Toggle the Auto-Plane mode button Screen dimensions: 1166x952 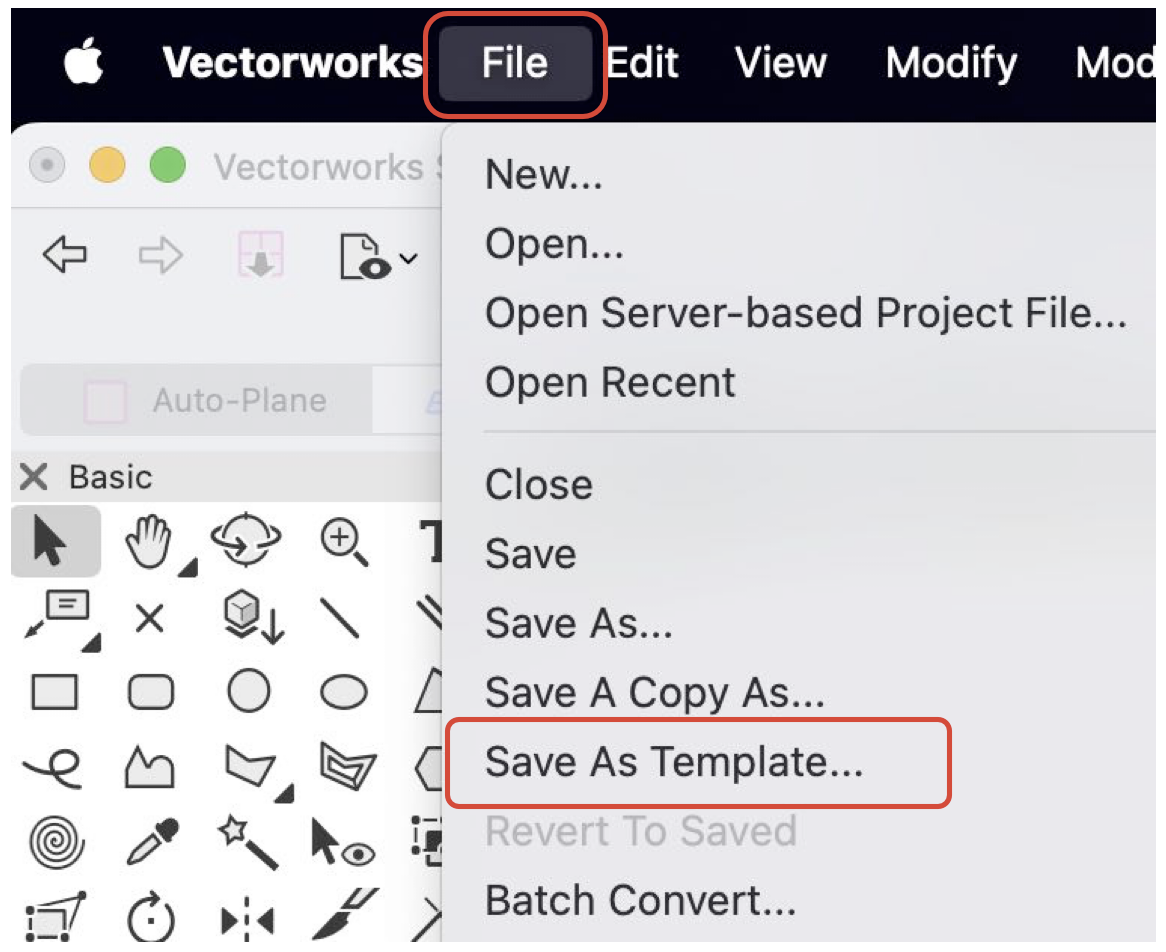[x=206, y=401]
